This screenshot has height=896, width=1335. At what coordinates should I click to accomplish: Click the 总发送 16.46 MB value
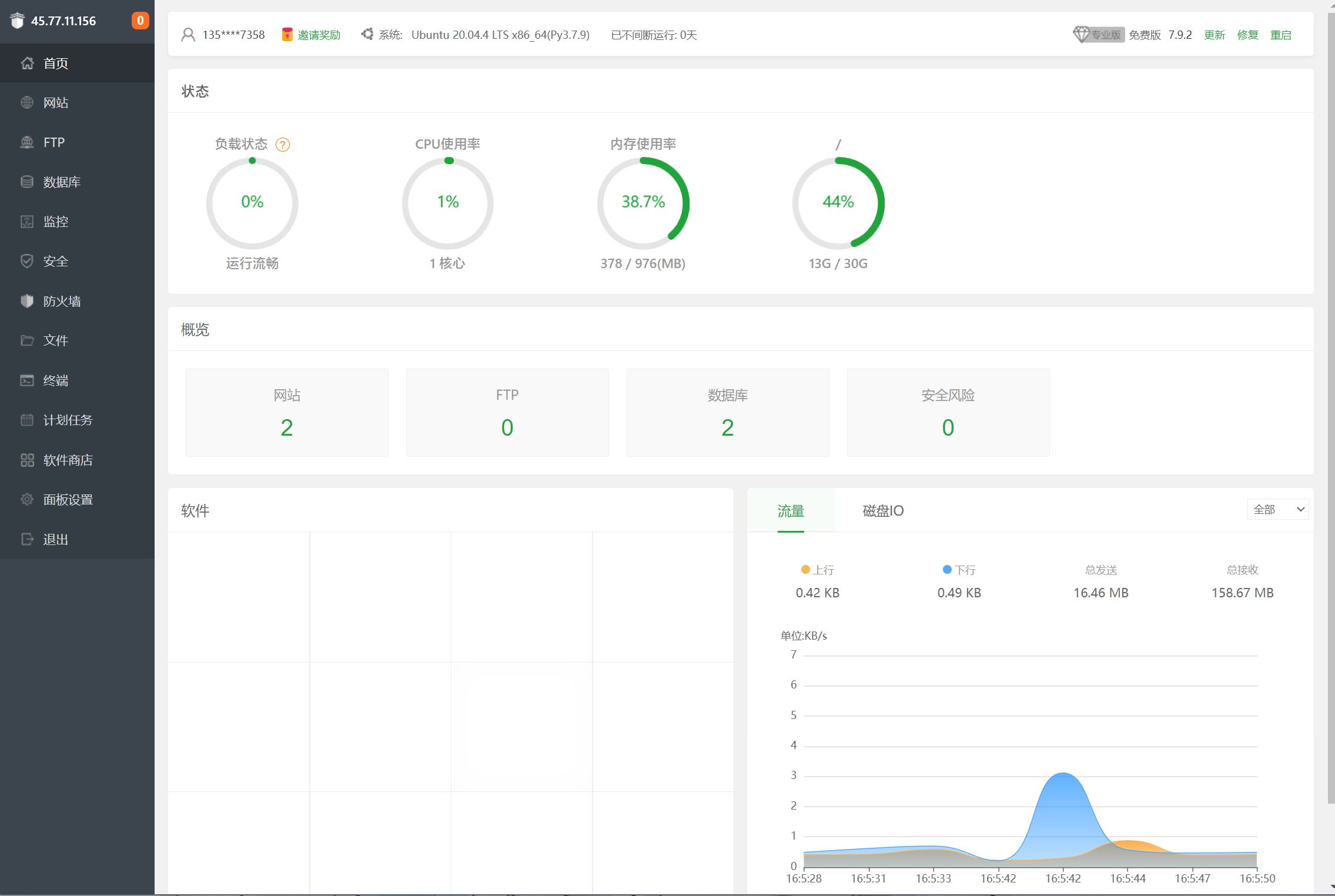(1101, 593)
